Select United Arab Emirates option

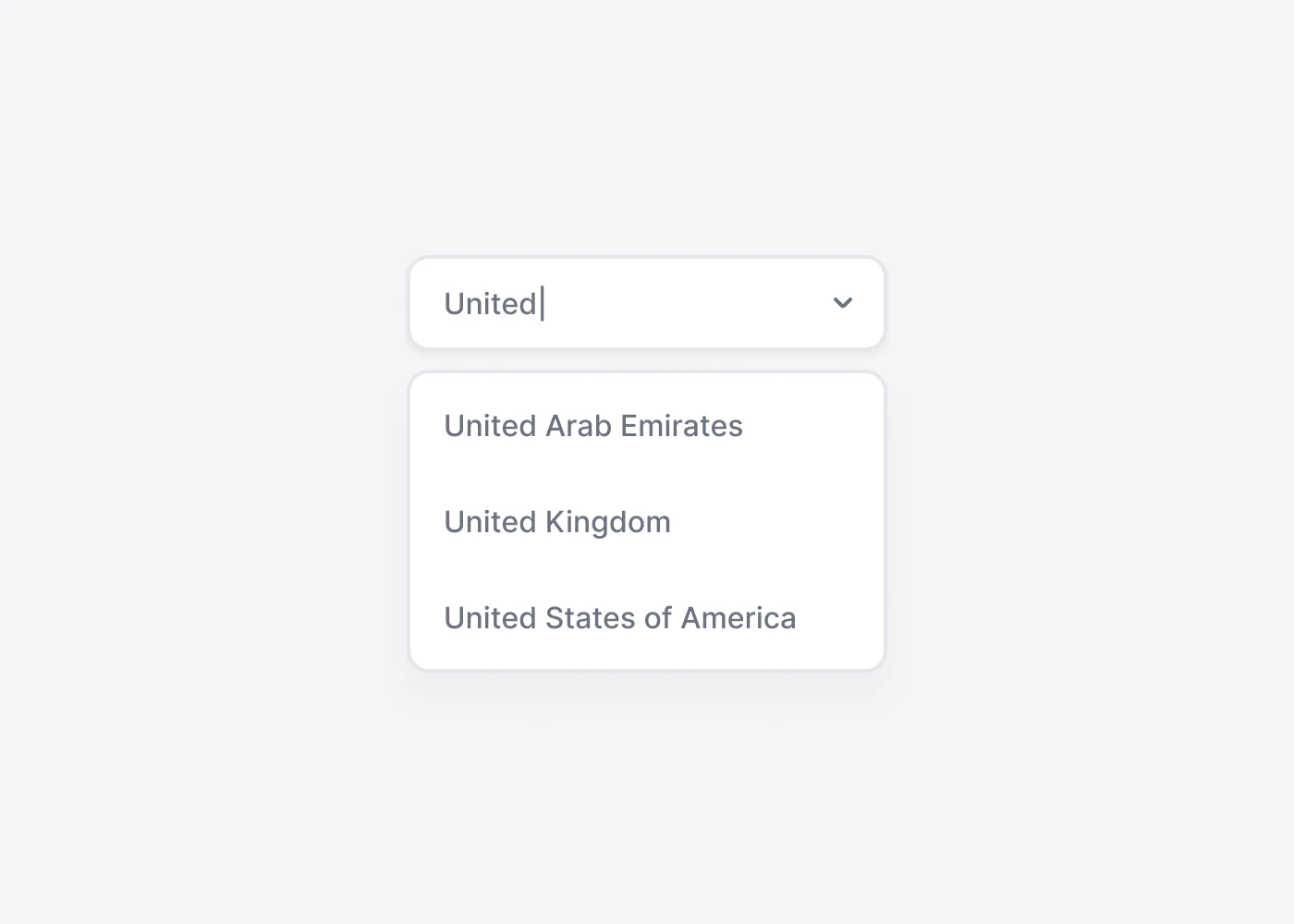click(647, 426)
